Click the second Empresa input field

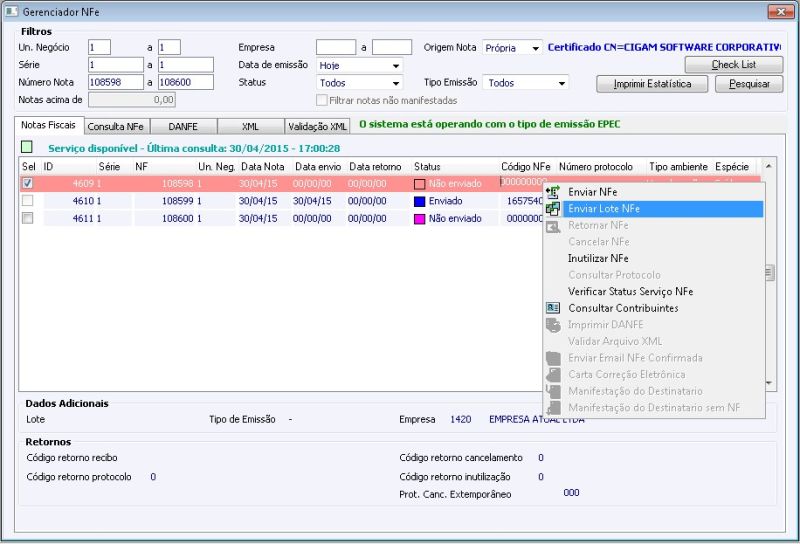coord(392,47)
